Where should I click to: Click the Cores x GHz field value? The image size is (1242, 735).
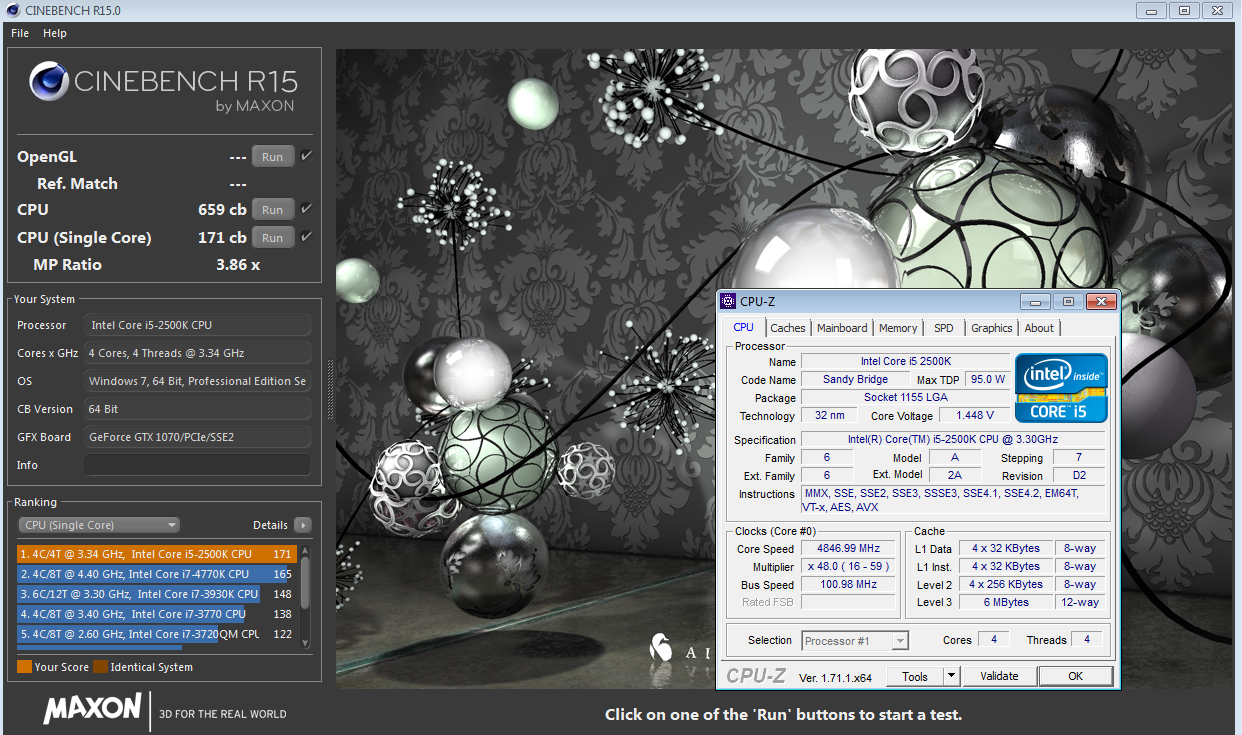click(x=197, y=353)
